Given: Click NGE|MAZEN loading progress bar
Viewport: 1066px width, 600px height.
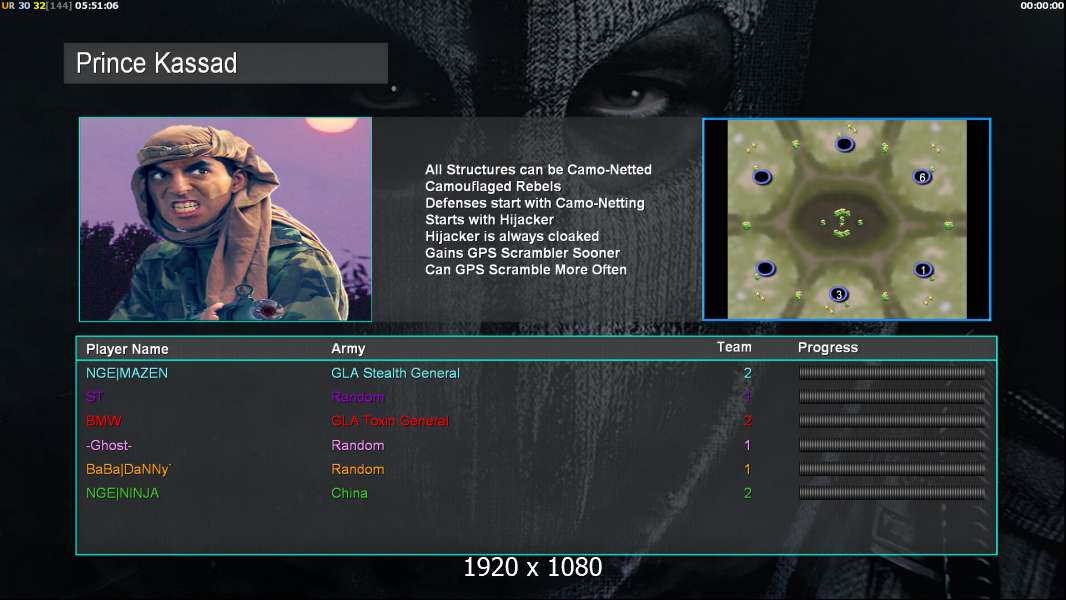Looking at the screenshot, I should click(x=892, y=372).
